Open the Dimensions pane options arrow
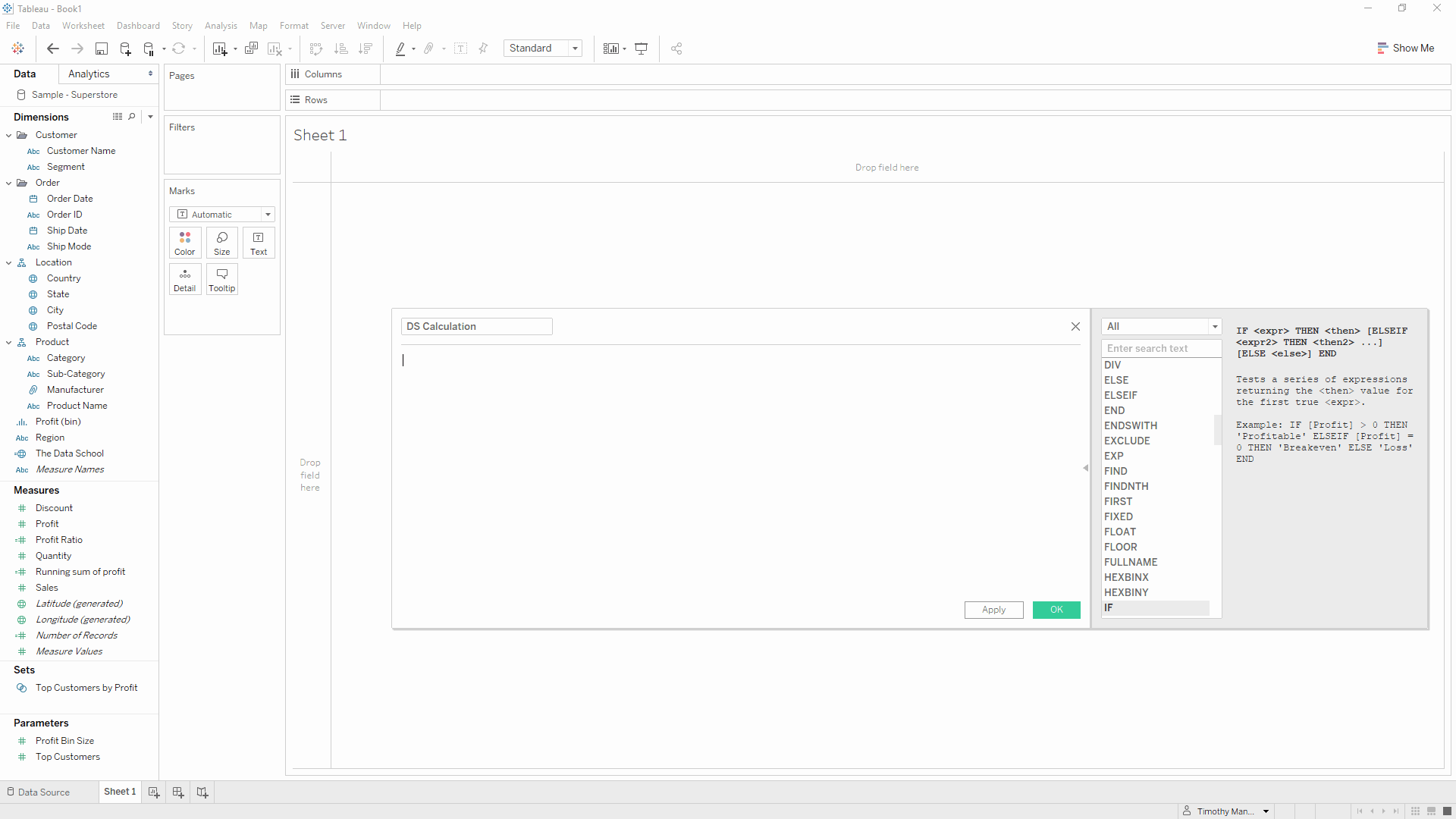Viewport: 1456px width, 819px height. (x=150, y=117)
